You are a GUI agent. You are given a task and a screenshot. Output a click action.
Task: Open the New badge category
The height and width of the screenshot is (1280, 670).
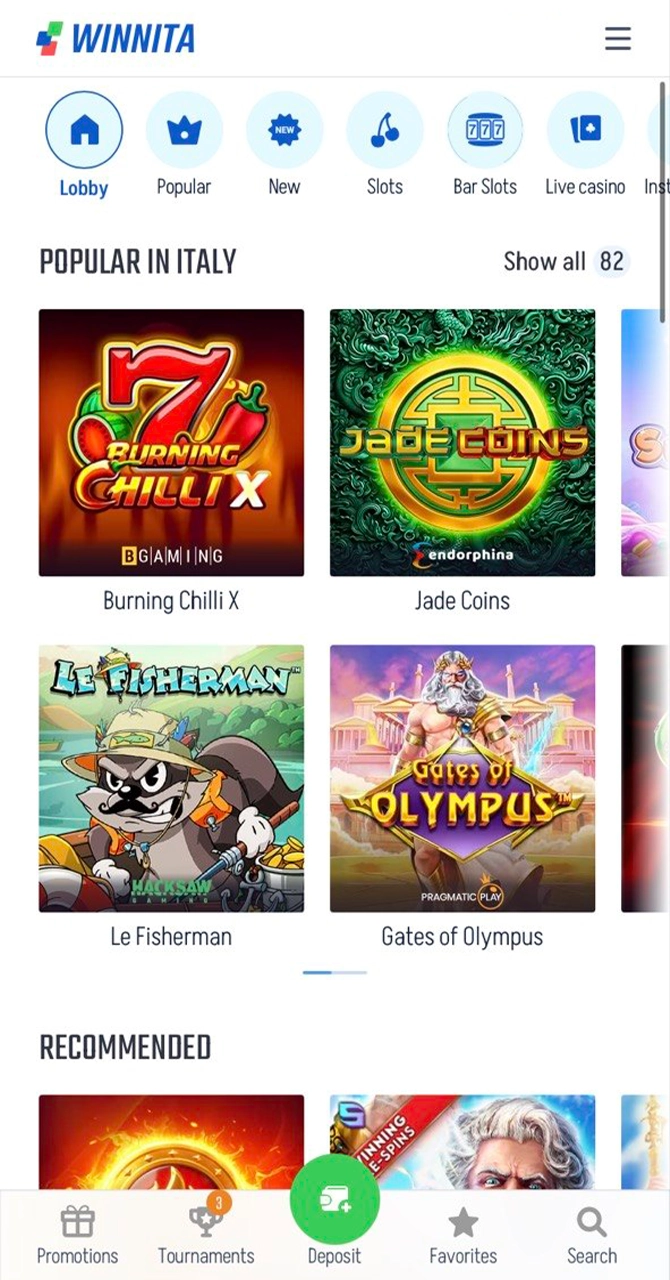pos(284,130)
